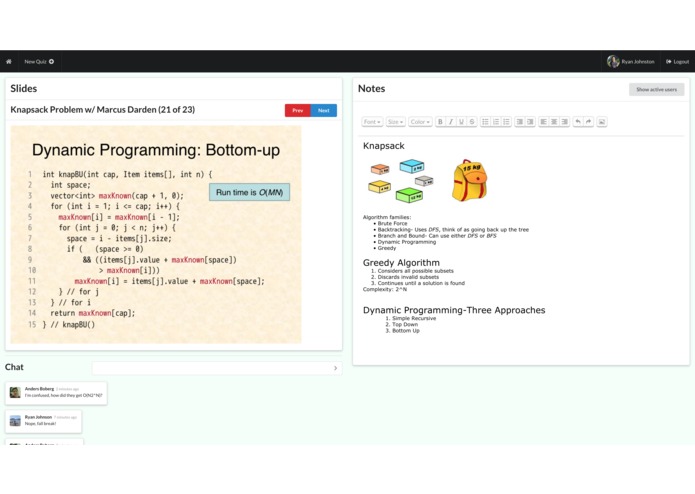Click Anders Boberg's chat avatar
The height and width of the screenshot is (494, 695).
pyautogui.click(x=15, y=393)
